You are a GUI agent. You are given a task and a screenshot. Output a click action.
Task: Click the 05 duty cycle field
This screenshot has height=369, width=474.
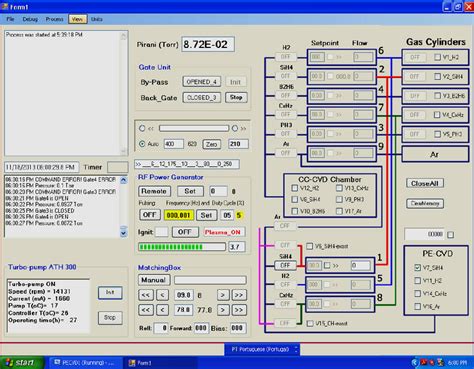[227, 215]
